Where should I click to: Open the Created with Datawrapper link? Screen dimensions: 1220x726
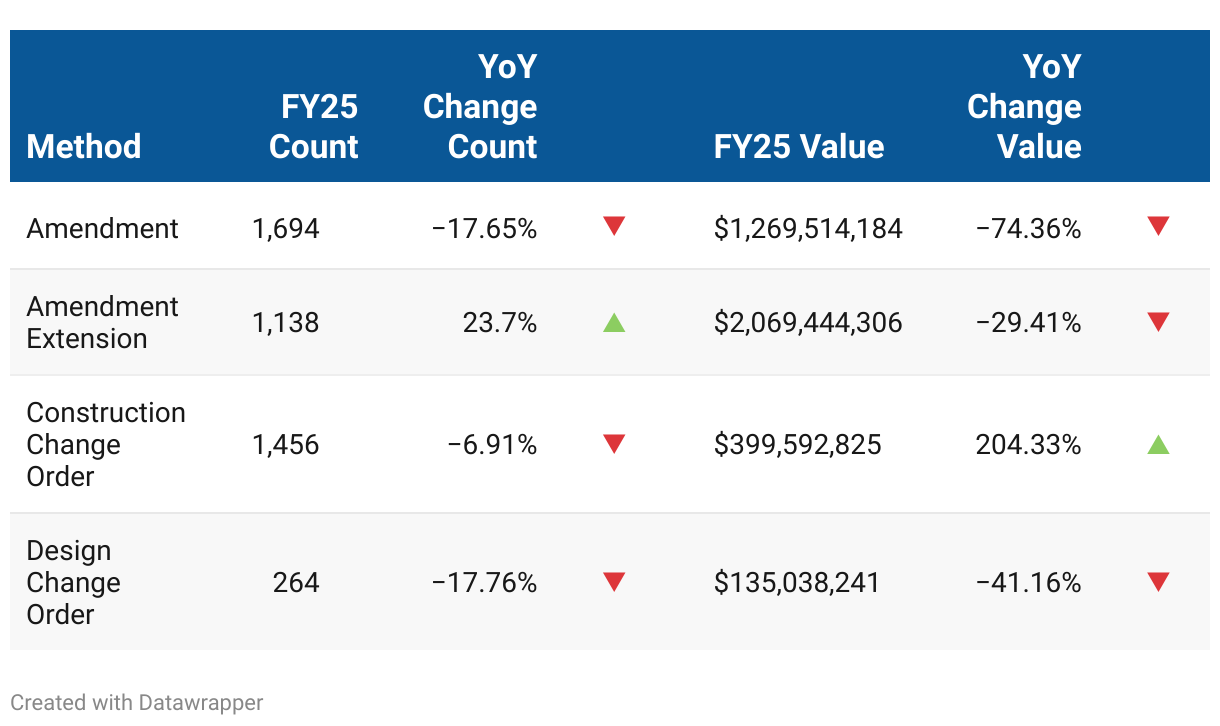pyautogui.click(x=137, y=703)
